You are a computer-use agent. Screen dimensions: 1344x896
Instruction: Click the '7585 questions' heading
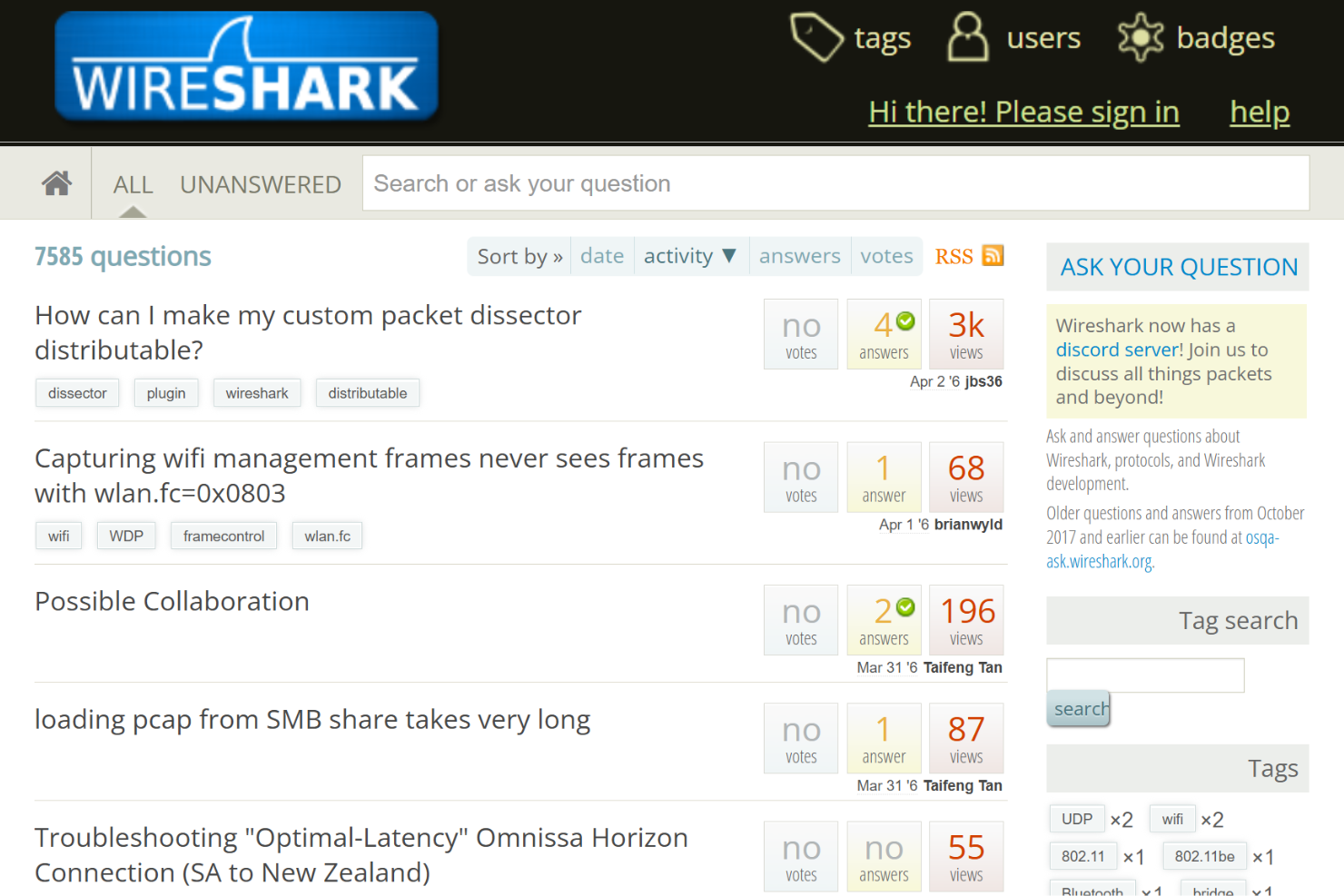[x=123, y=257]
